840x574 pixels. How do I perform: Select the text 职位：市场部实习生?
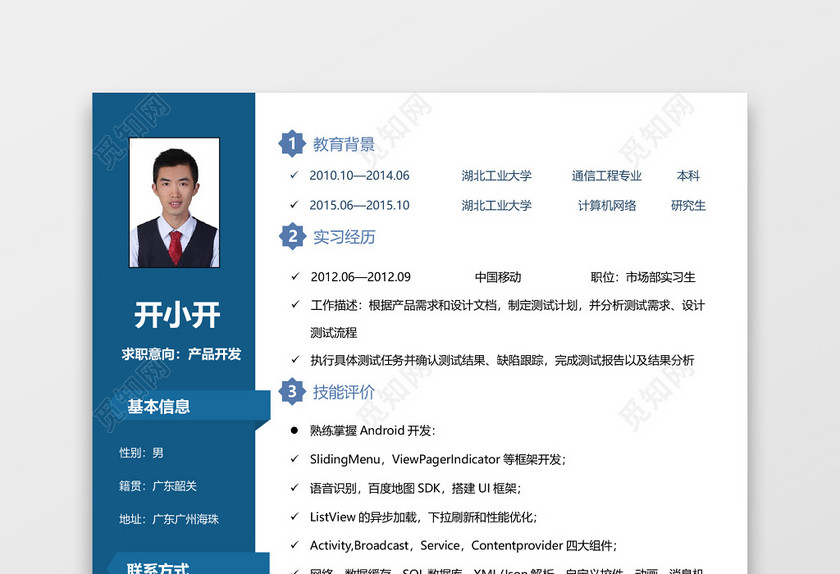[x=643, y=277]
